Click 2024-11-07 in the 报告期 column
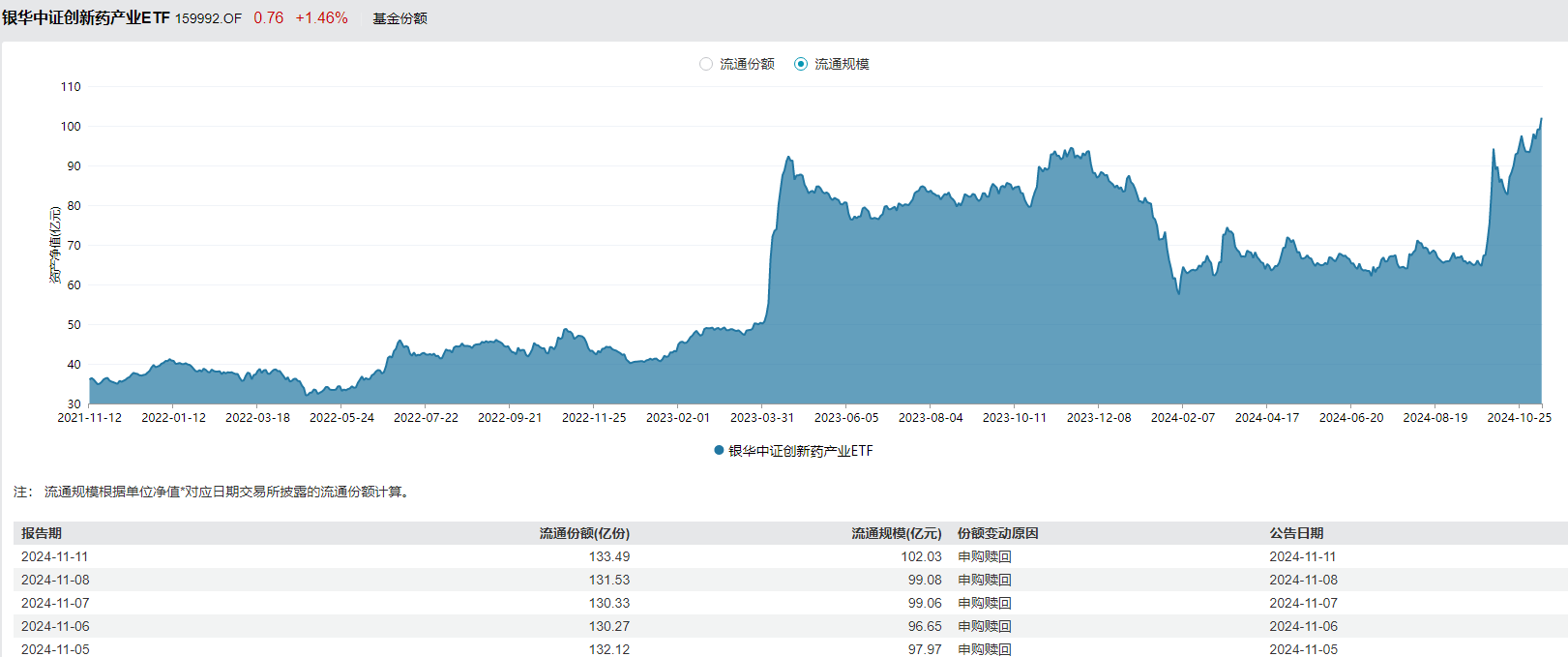The image size is (1568, 657). (x=55, y=603)
